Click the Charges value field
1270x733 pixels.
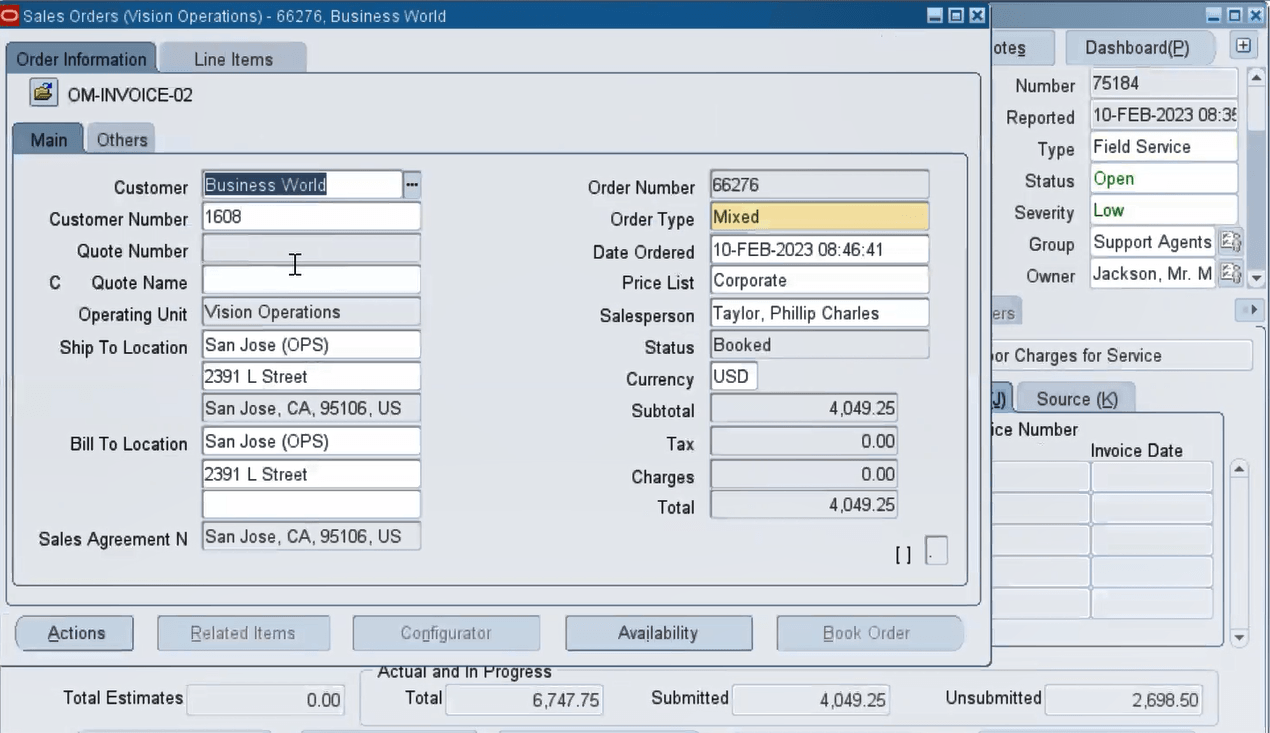click(804, 474)
